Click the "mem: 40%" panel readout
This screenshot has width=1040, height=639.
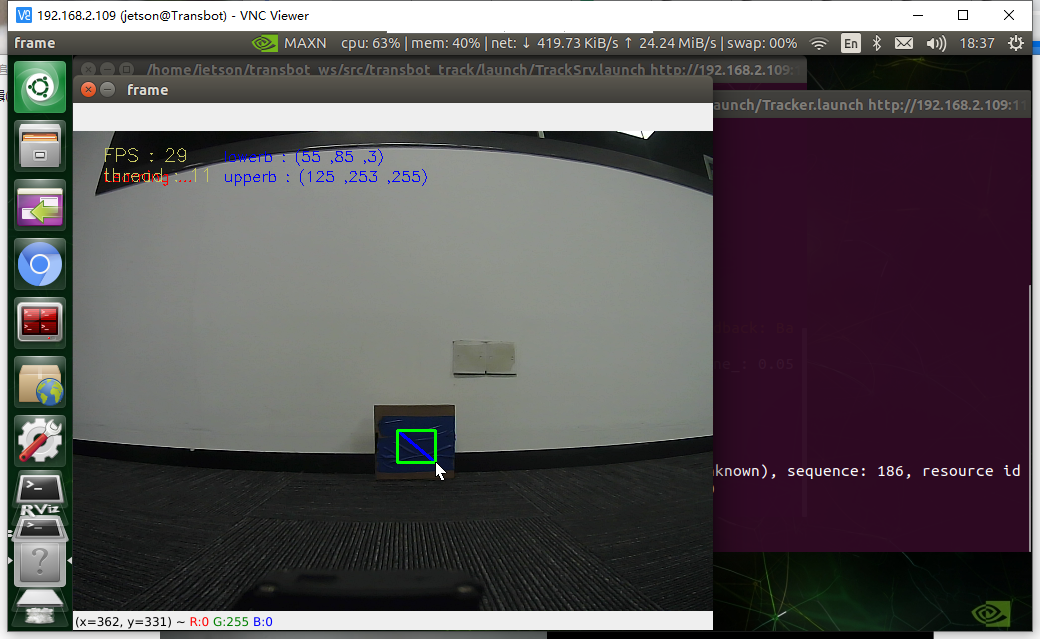point(446,43)
